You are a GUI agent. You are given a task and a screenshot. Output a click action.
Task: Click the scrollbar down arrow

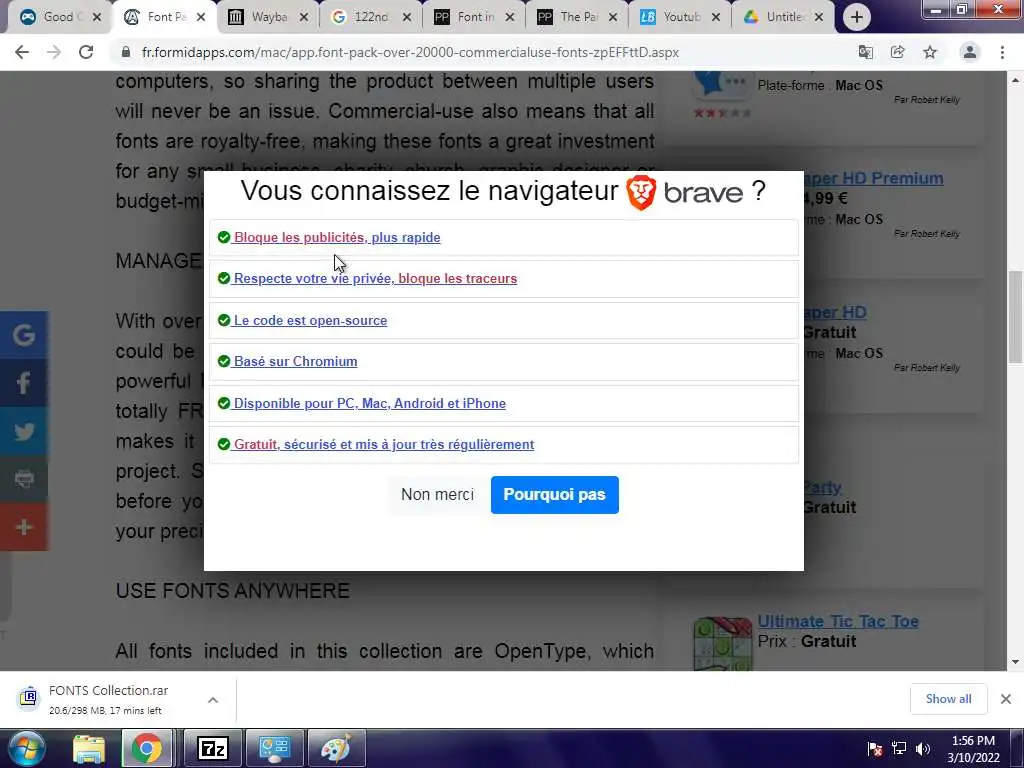(x=1015, y=662)
